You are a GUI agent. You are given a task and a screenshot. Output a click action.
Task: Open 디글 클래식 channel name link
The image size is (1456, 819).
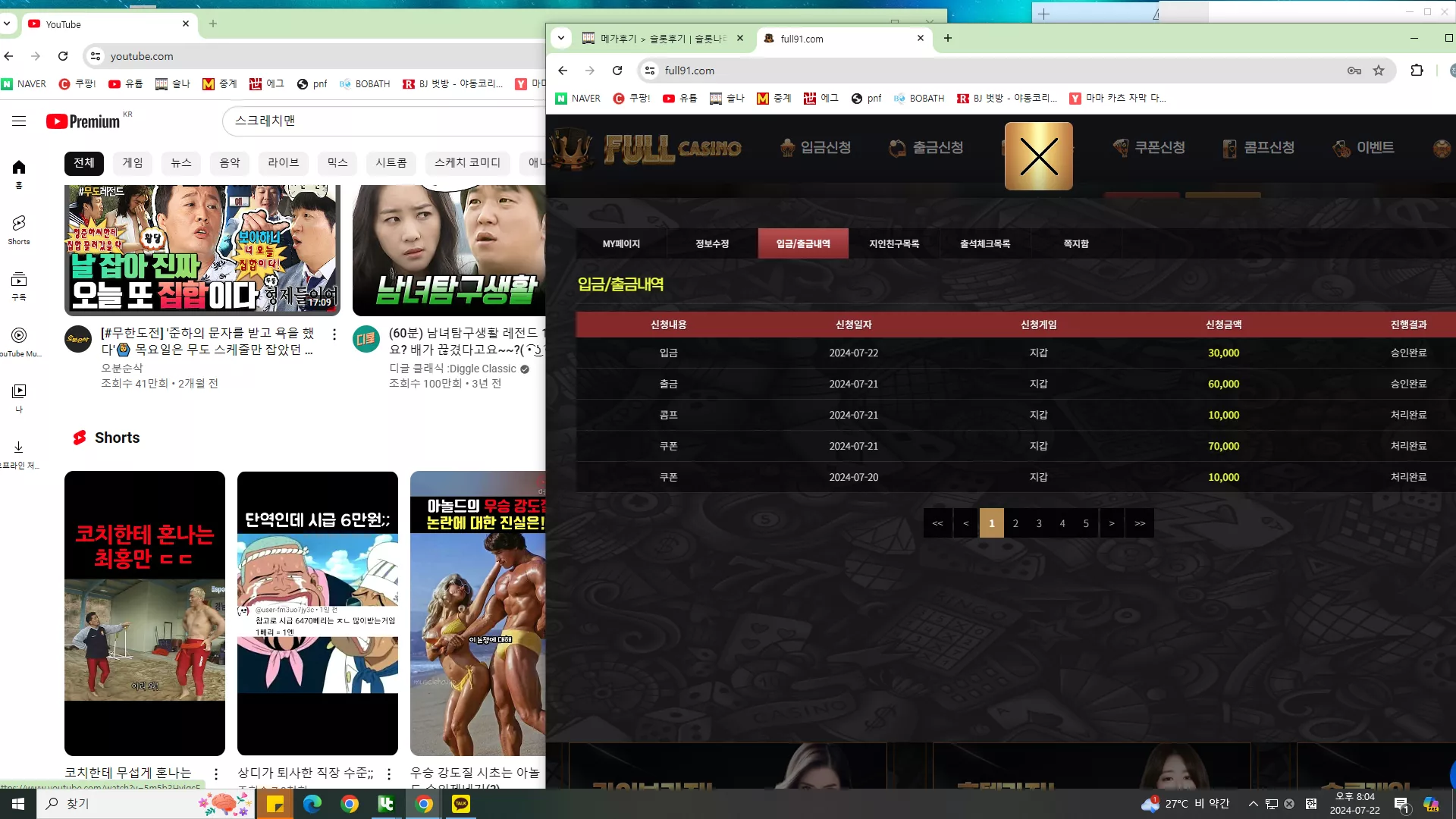point(453,369)
